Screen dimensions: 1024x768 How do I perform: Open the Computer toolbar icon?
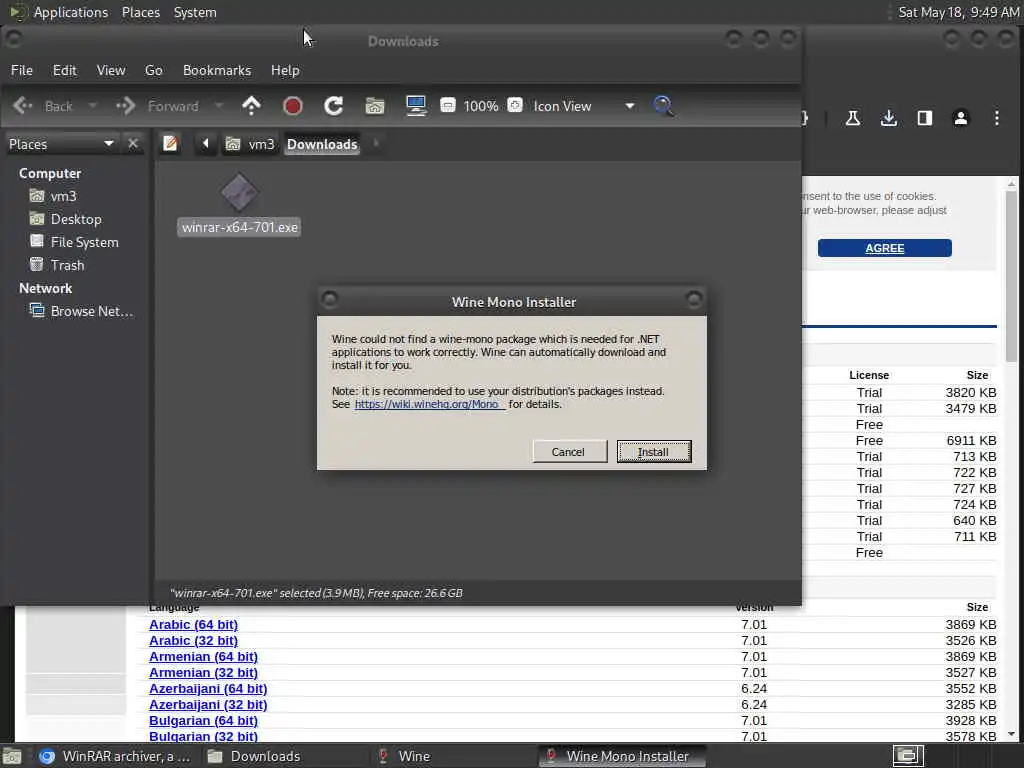(x=416, y=106)
